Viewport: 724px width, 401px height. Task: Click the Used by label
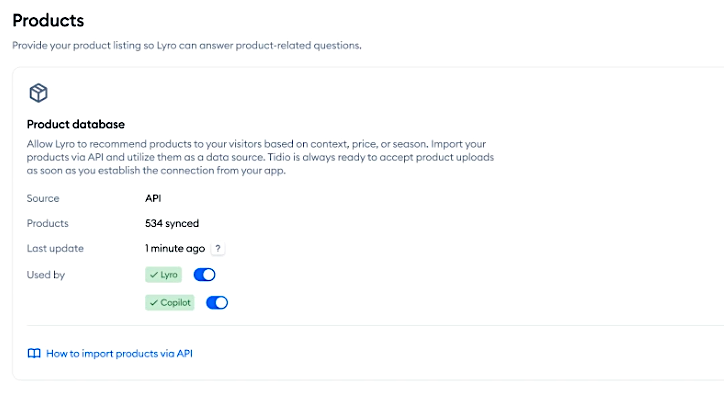(x=46, y=275)
